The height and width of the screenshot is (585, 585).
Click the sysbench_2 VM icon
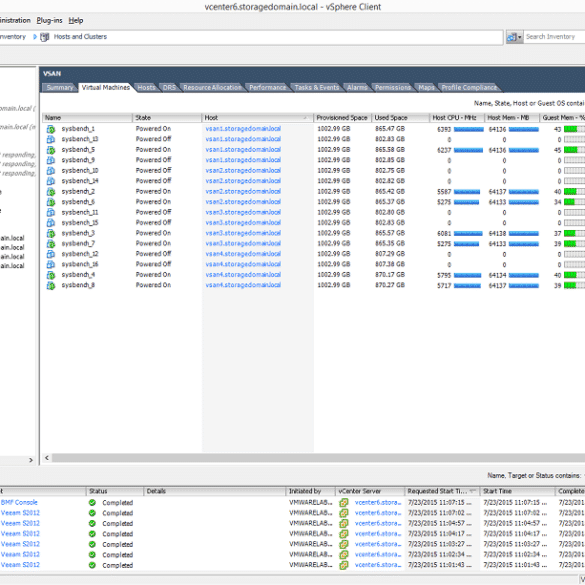click(51, 192)
